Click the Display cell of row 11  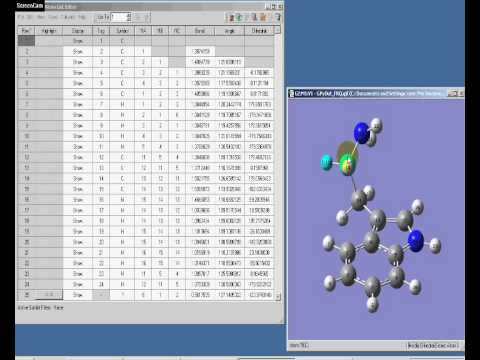click(x=78, y=147)
